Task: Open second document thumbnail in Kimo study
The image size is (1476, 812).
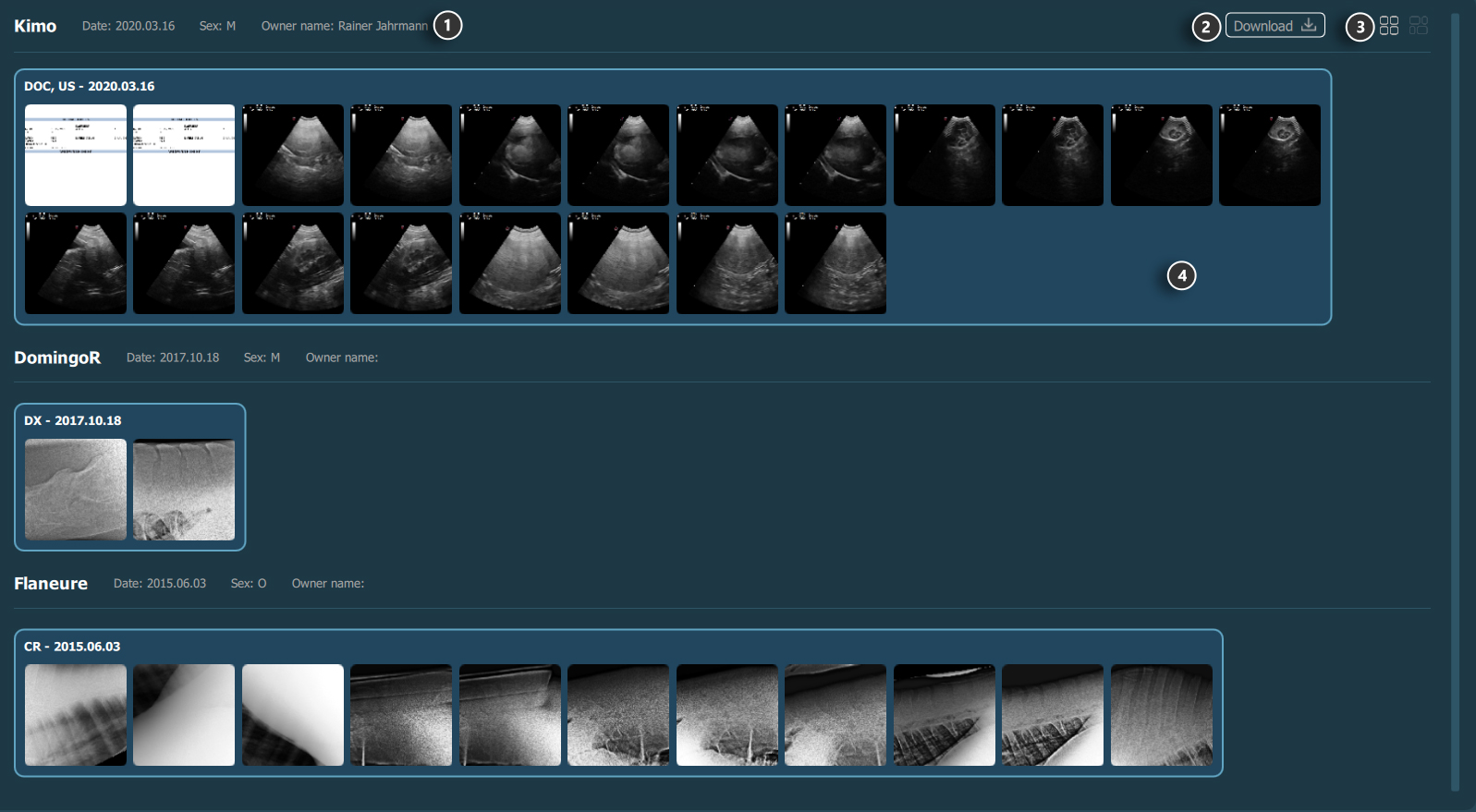Action: tap(184, 155)
